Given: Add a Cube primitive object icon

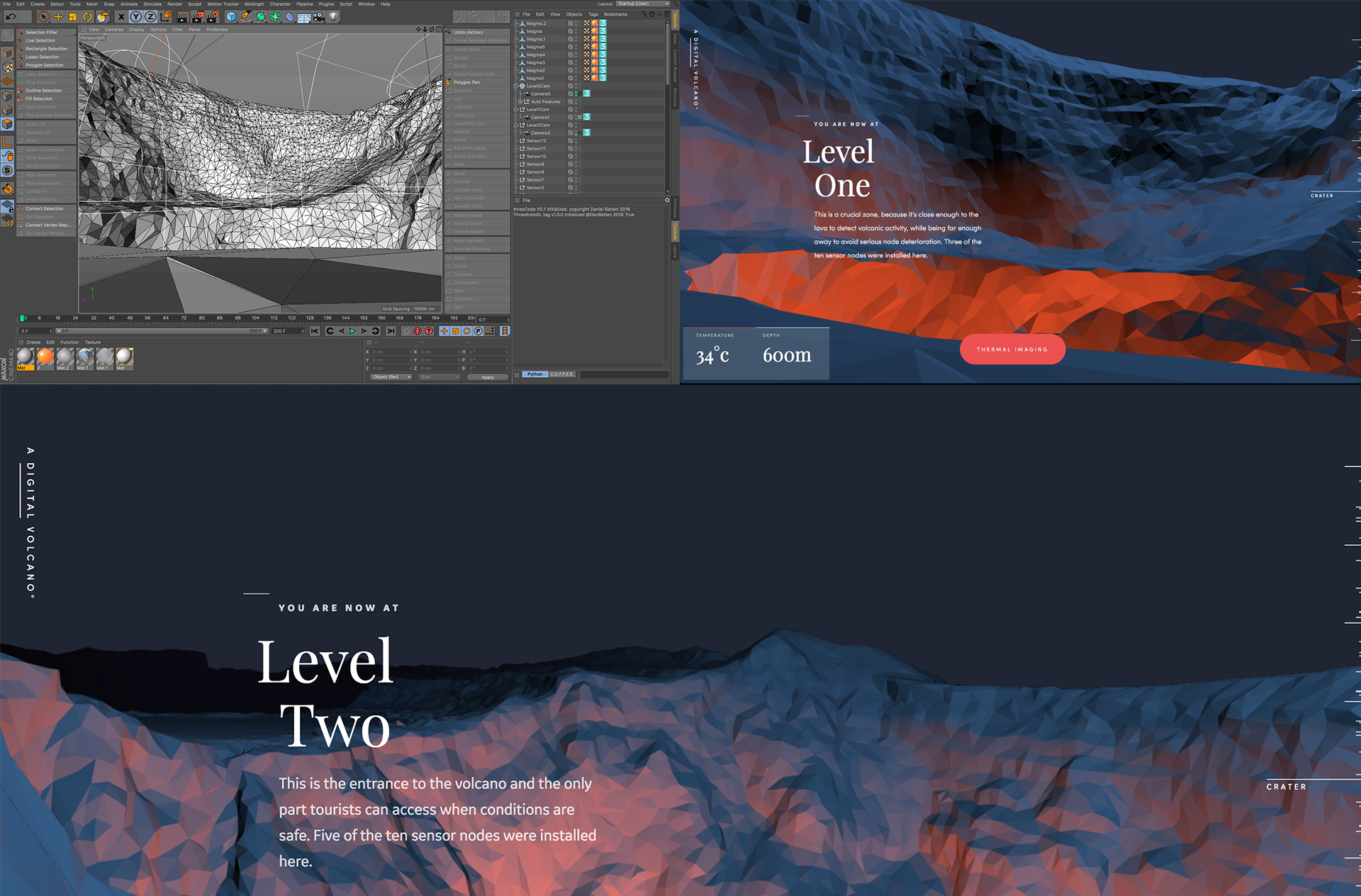Looking at the screenshot, I should pyautogui.click(x=231, y=17).
